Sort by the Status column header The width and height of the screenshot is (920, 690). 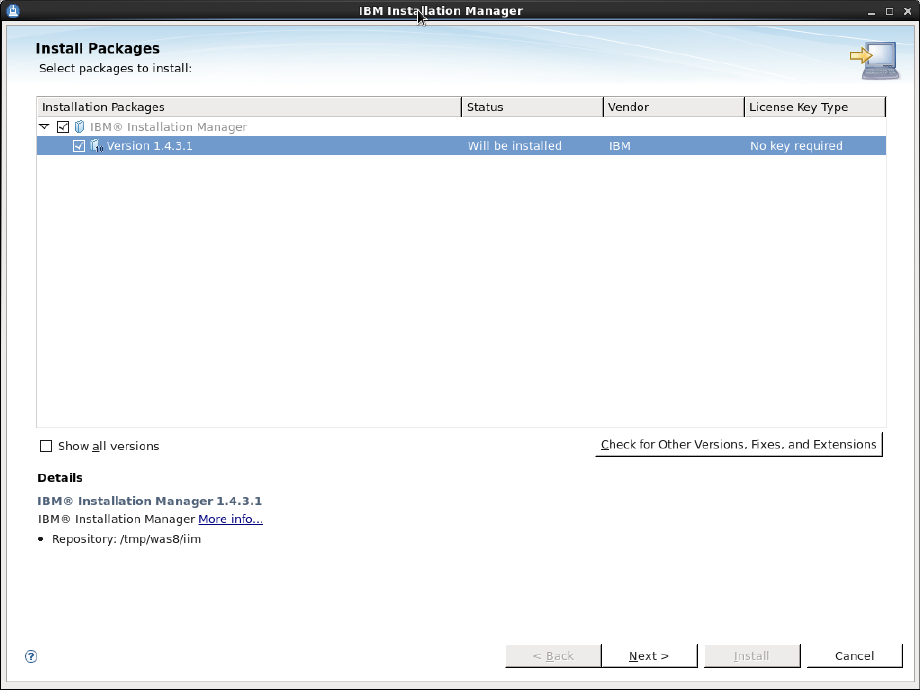point(532,107)
